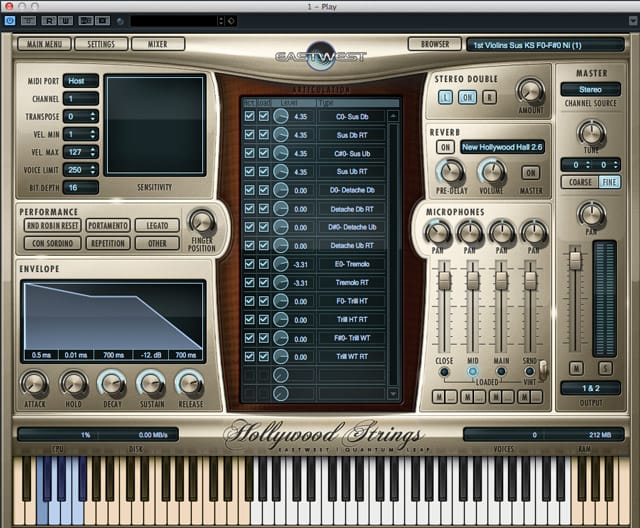640x528 pixels.
Task: Select Stereo Double R channel
Action: 489,97
